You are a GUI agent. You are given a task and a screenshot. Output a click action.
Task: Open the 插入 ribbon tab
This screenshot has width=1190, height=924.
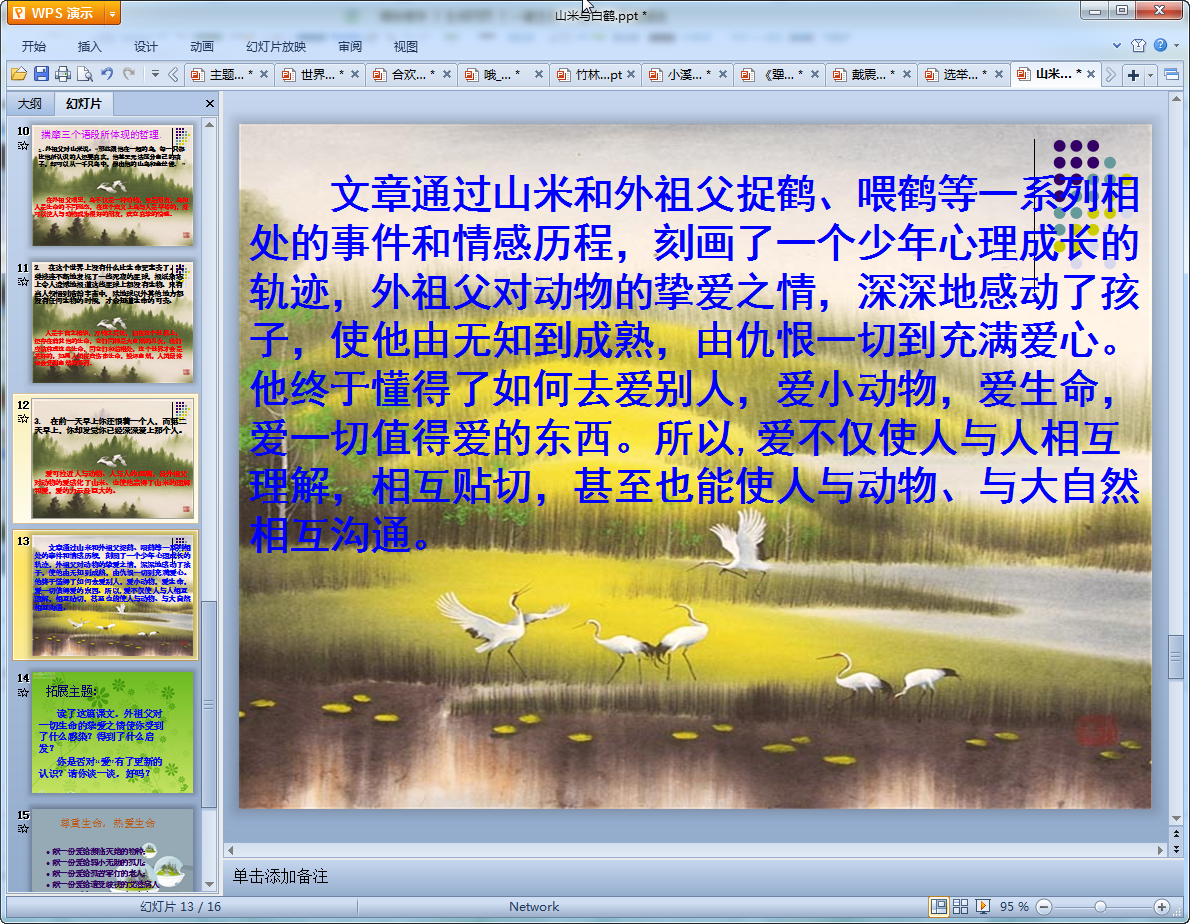(x=90, y=46)
